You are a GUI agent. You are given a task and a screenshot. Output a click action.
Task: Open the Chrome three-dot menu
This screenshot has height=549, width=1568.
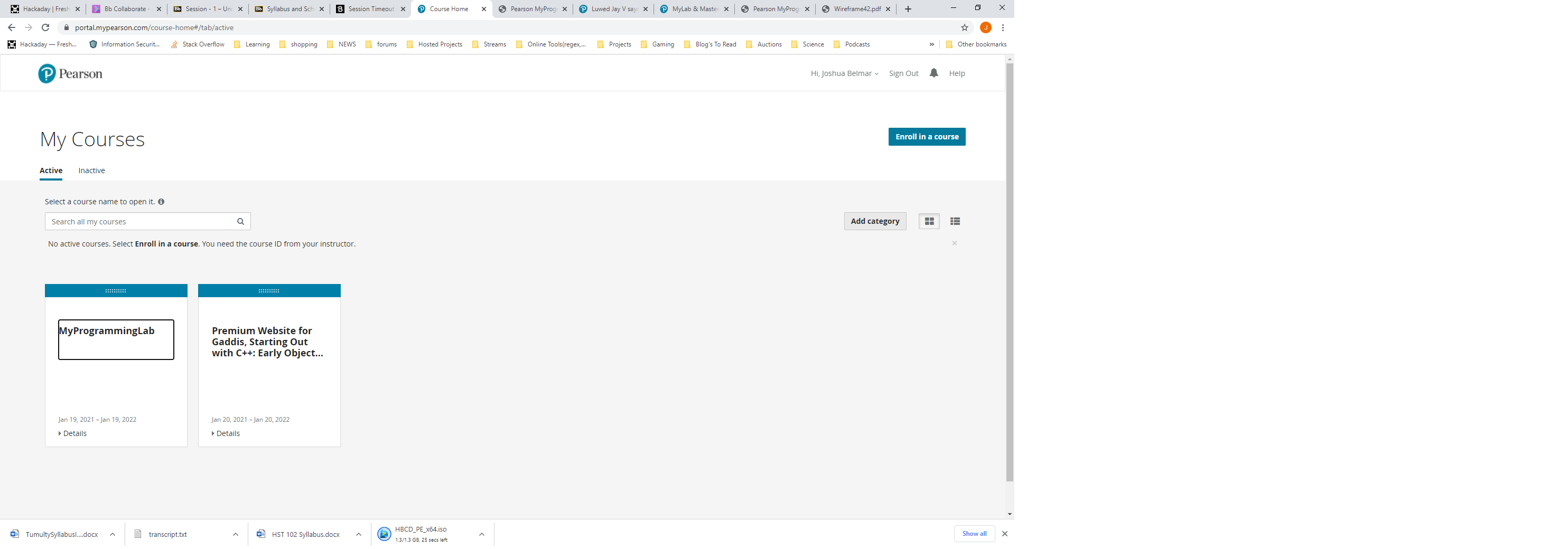(x=1003, y=27)
